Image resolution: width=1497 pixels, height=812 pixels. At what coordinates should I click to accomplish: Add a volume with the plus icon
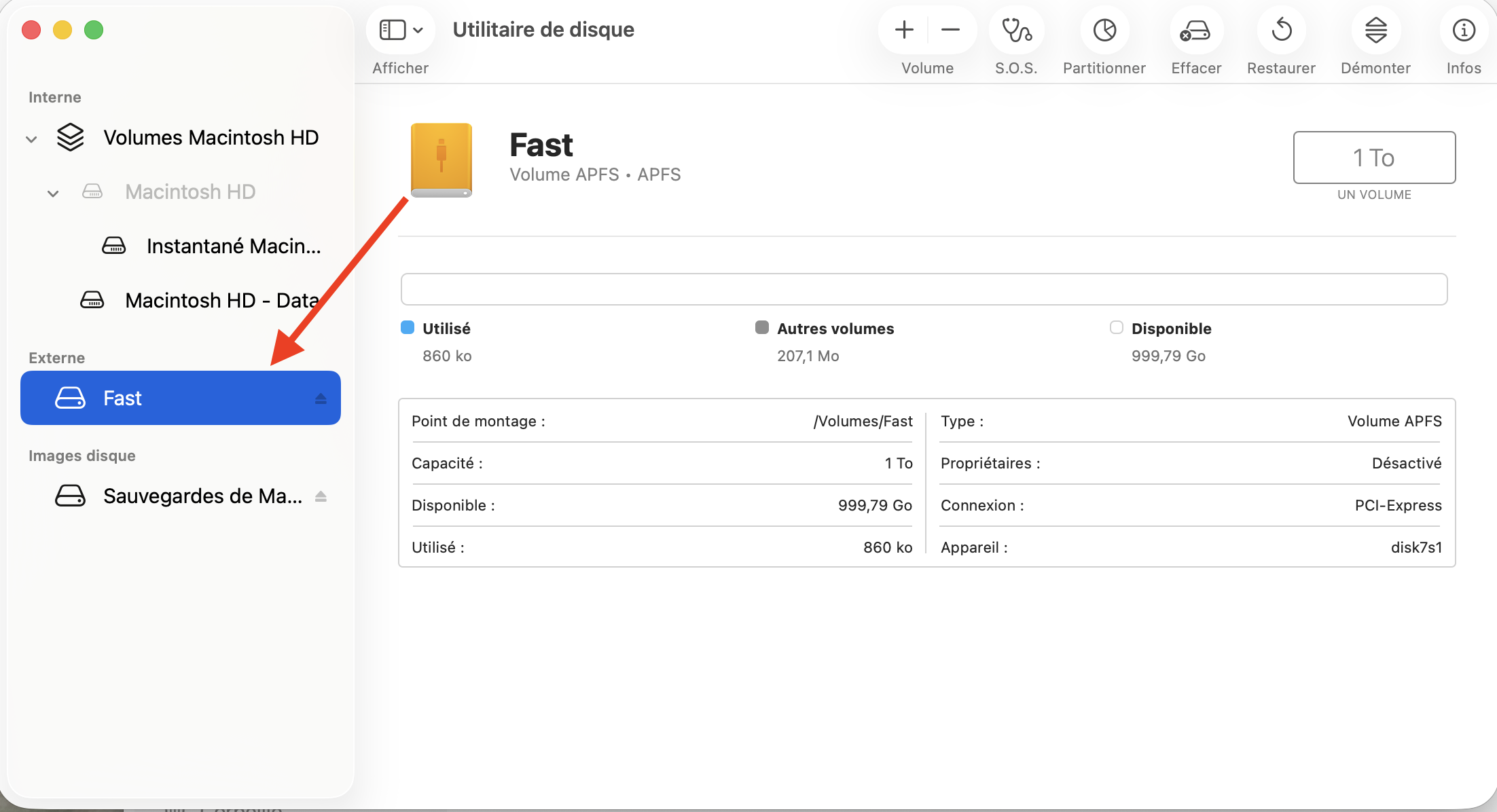click(904, 30)
